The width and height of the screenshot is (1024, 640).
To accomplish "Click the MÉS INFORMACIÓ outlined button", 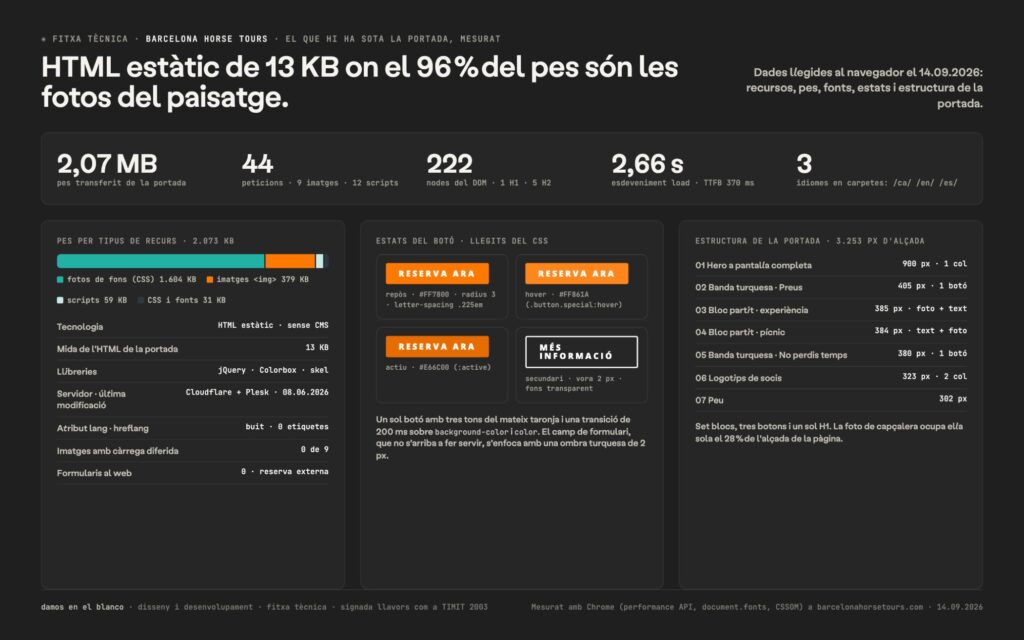I will [581, 352].
